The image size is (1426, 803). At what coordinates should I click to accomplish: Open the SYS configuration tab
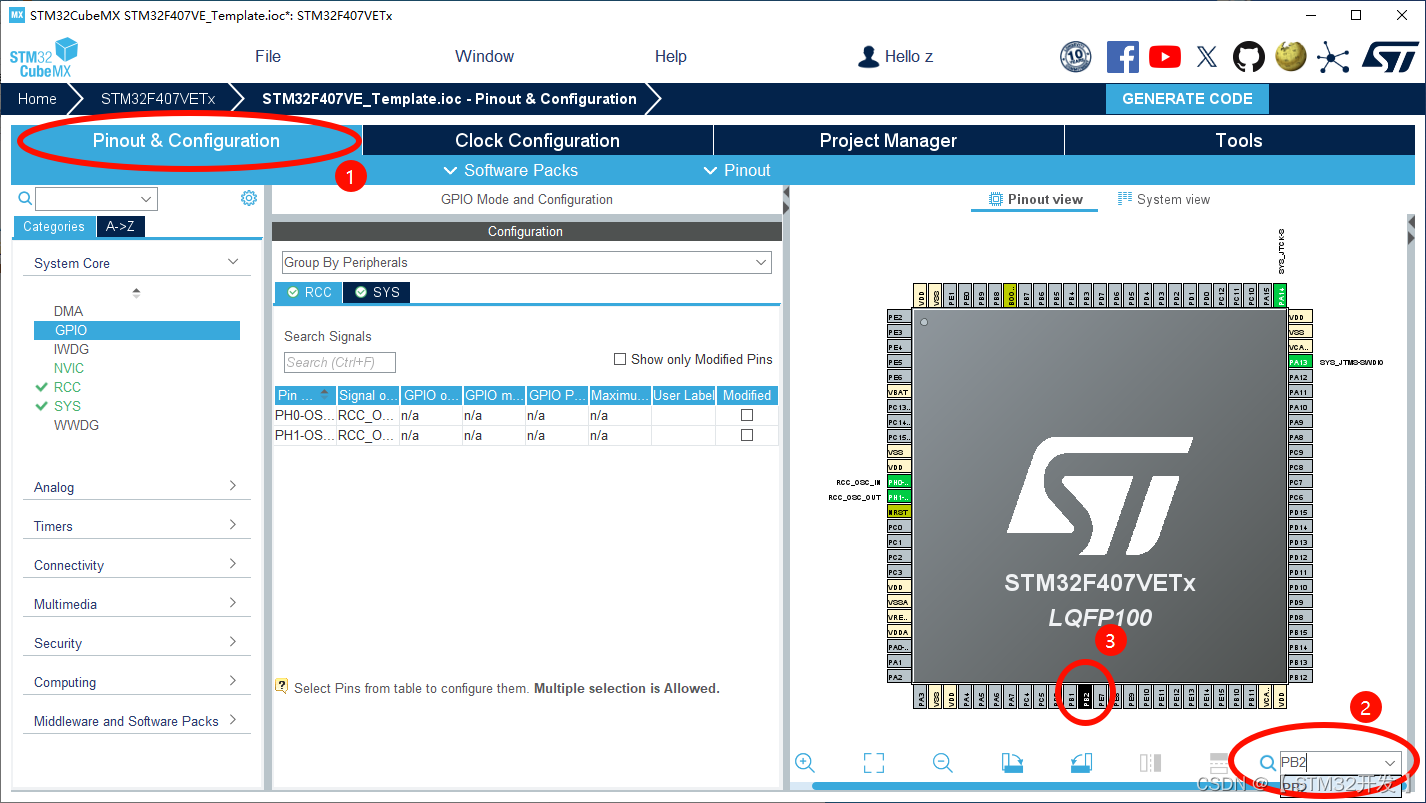pos(377,292)
